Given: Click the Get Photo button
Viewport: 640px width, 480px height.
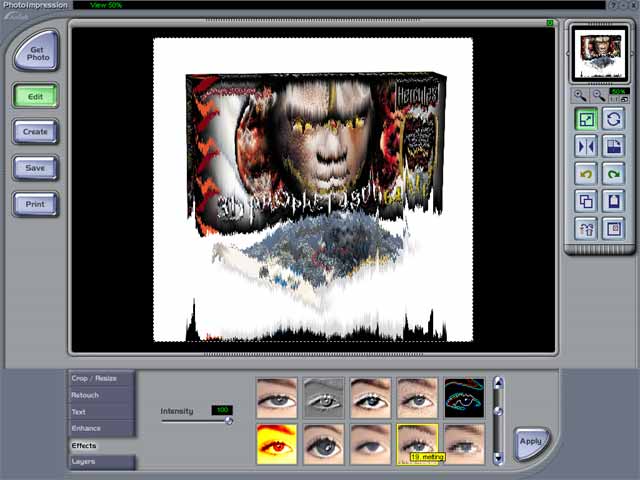Looking at the screenshot, I should (x=38, y=52).
